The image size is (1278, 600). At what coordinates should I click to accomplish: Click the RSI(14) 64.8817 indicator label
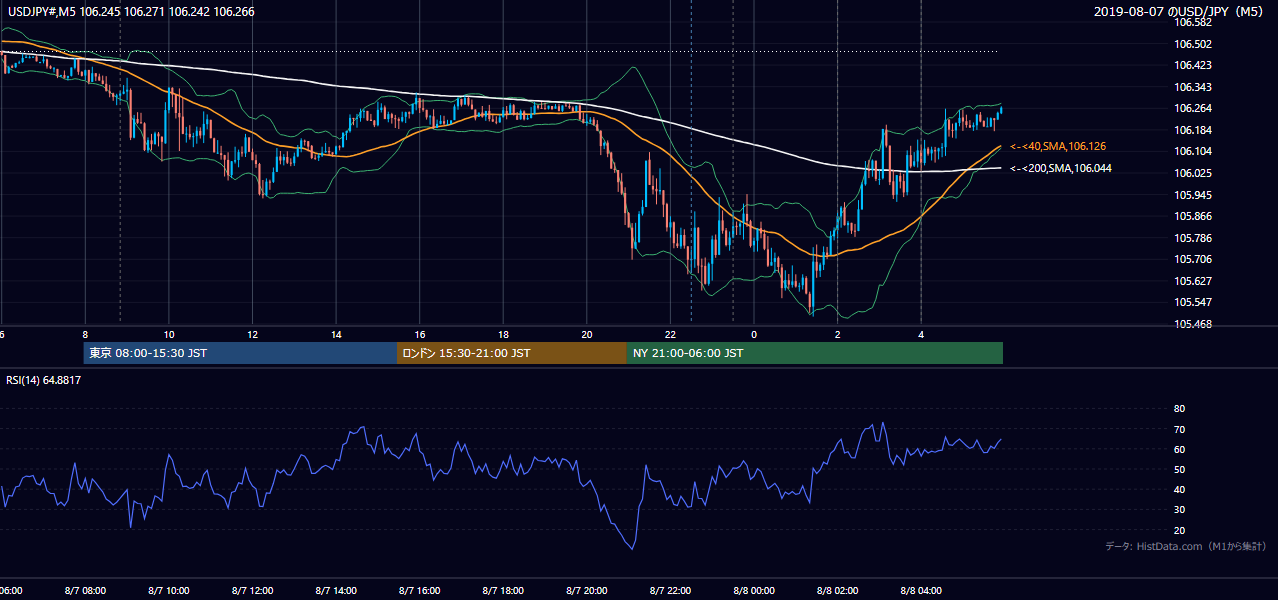point(43,380)
